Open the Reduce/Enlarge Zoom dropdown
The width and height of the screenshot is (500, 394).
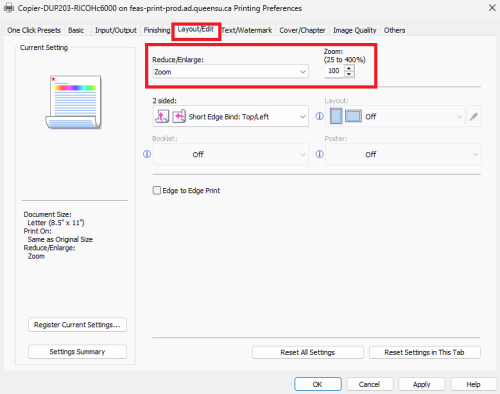[x=230, y=72]
